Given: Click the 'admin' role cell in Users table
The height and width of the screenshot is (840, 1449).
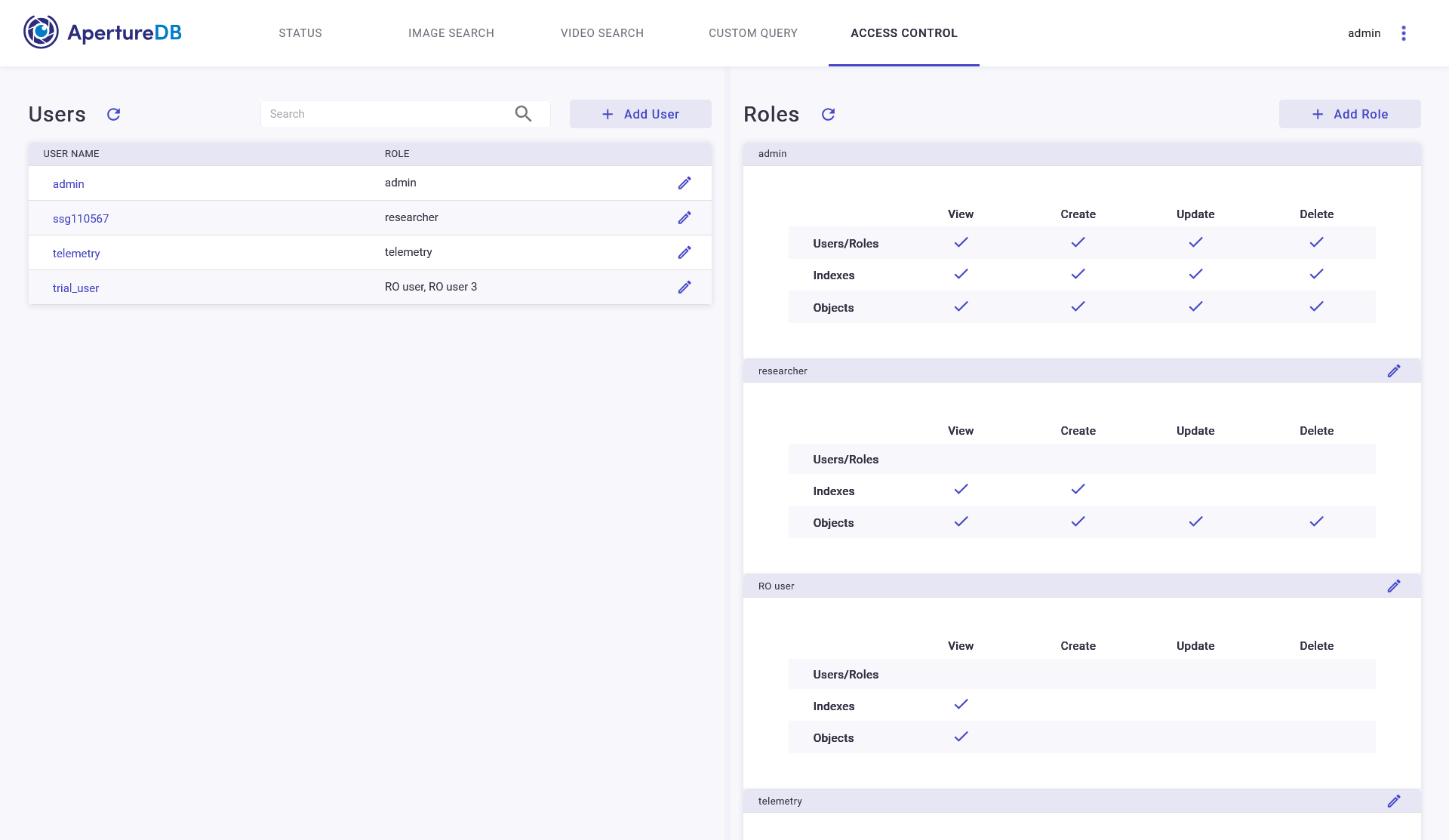Looking at the screenshot, I should pos(401,183).
